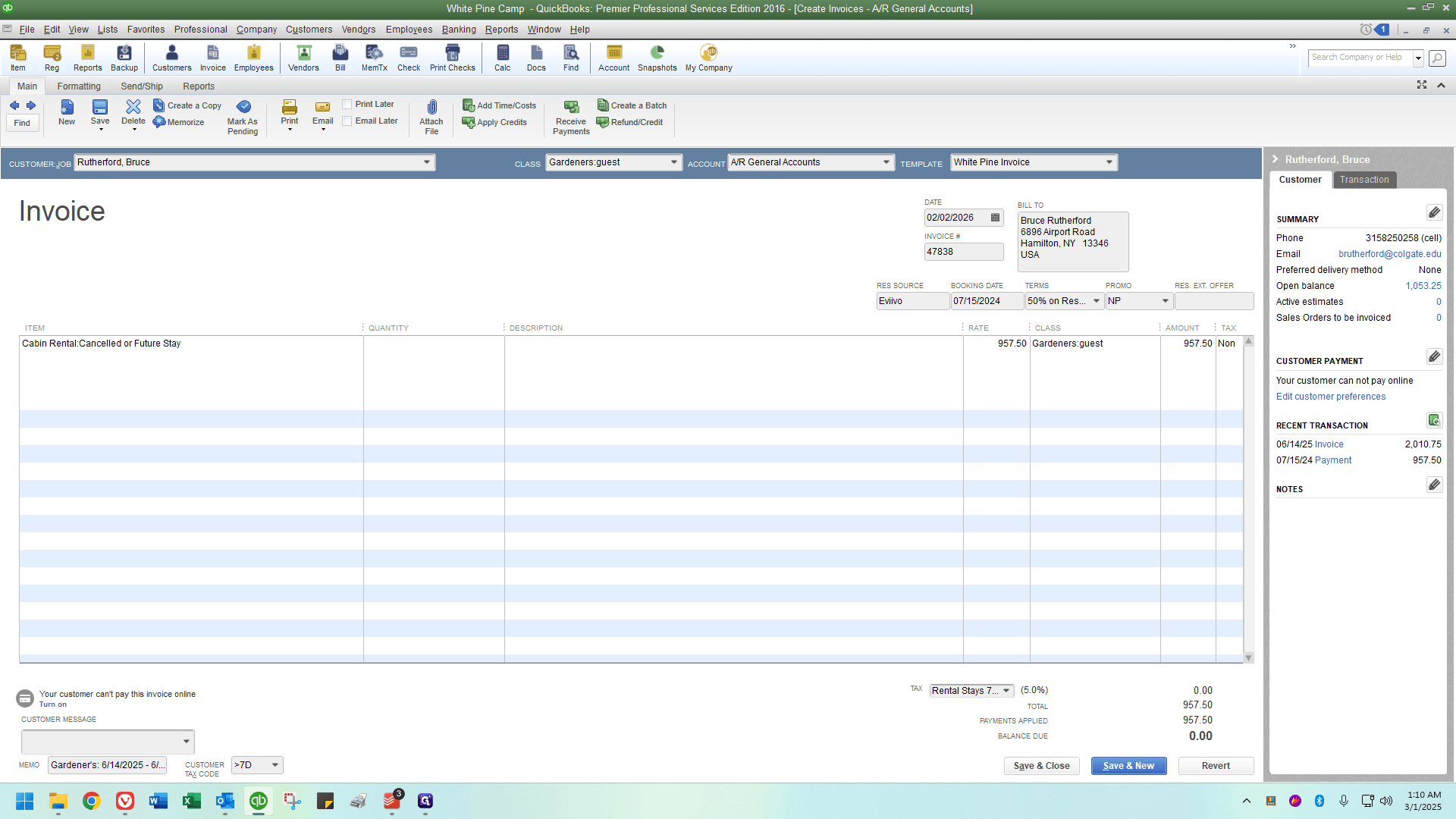Edit the Notes section pencil icon
Image resolution: width=1456 pixels, height=819 pixels.
point(1434,484)
